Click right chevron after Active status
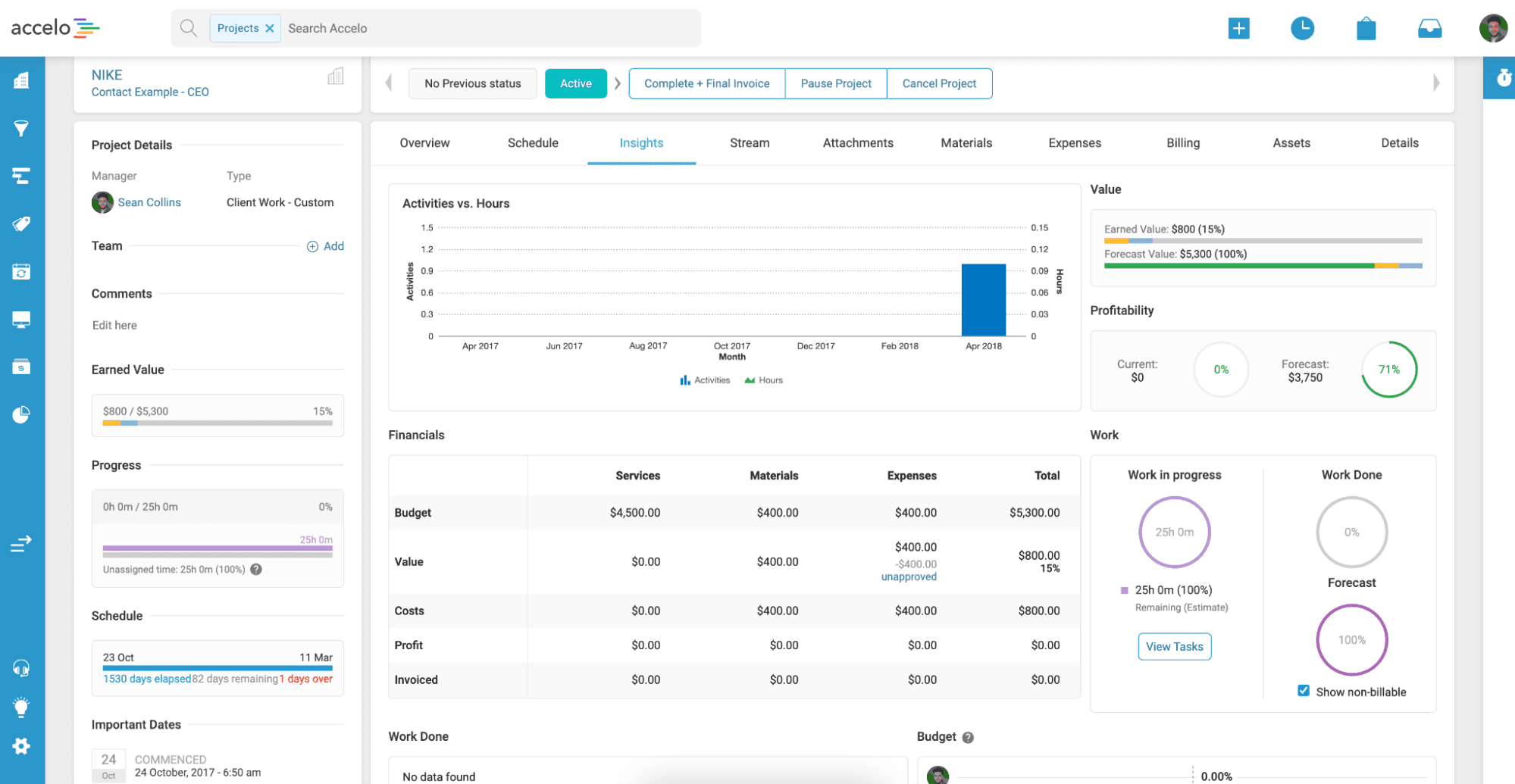1515x784 pixels. coord(618,83)
